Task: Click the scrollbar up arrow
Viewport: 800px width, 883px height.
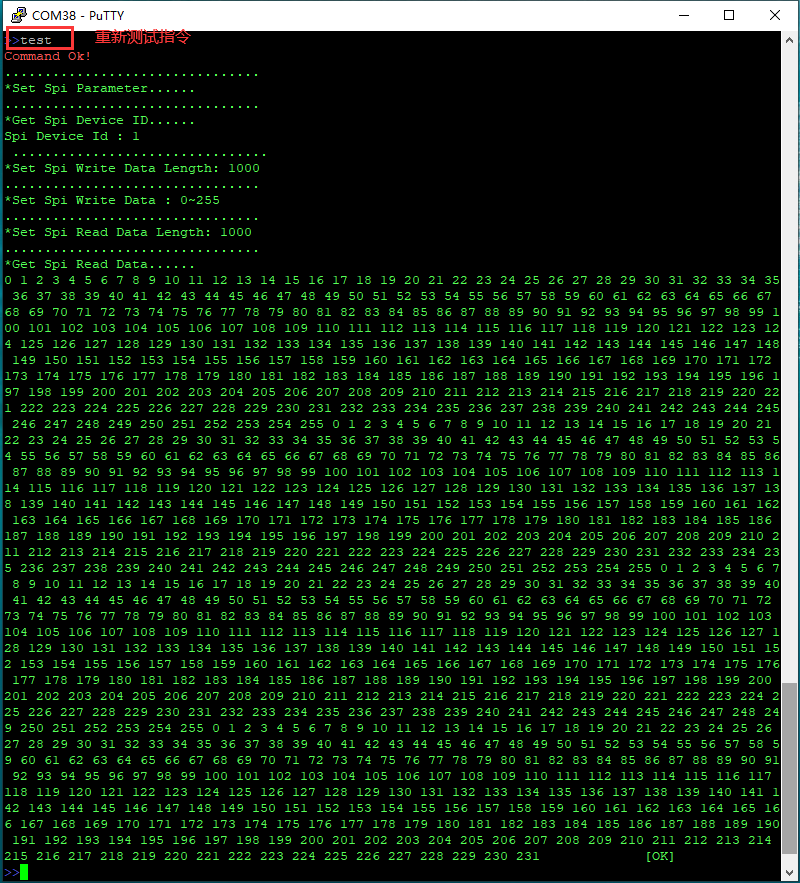Action: click(x=790, y=40)
